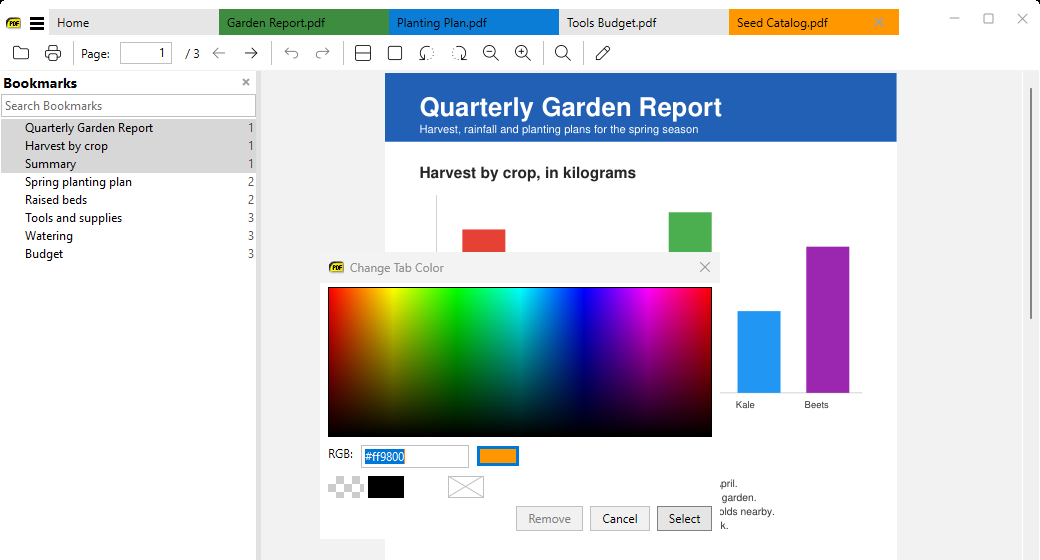Click the 'Quarterly Garden Report' page title
1040x560 pixels.
point(570,107)
